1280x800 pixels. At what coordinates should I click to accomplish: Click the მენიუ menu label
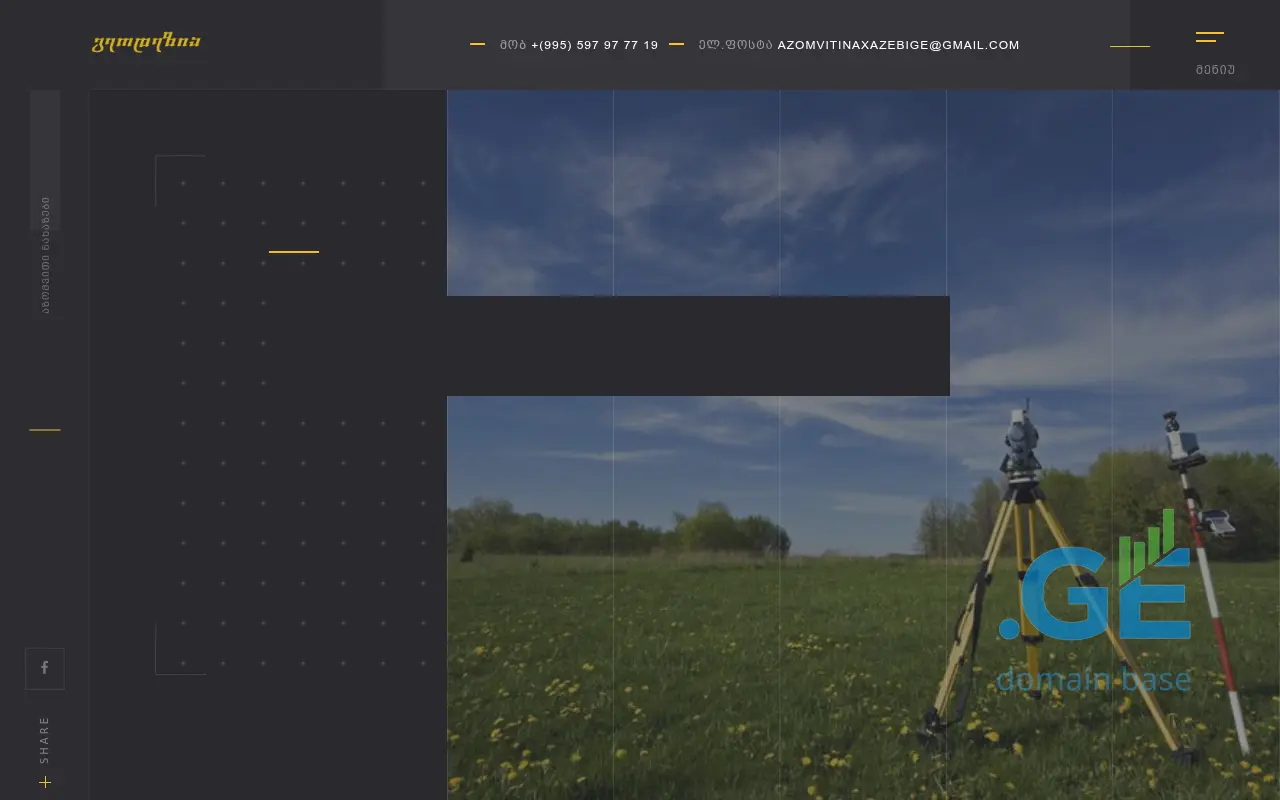1215,70
